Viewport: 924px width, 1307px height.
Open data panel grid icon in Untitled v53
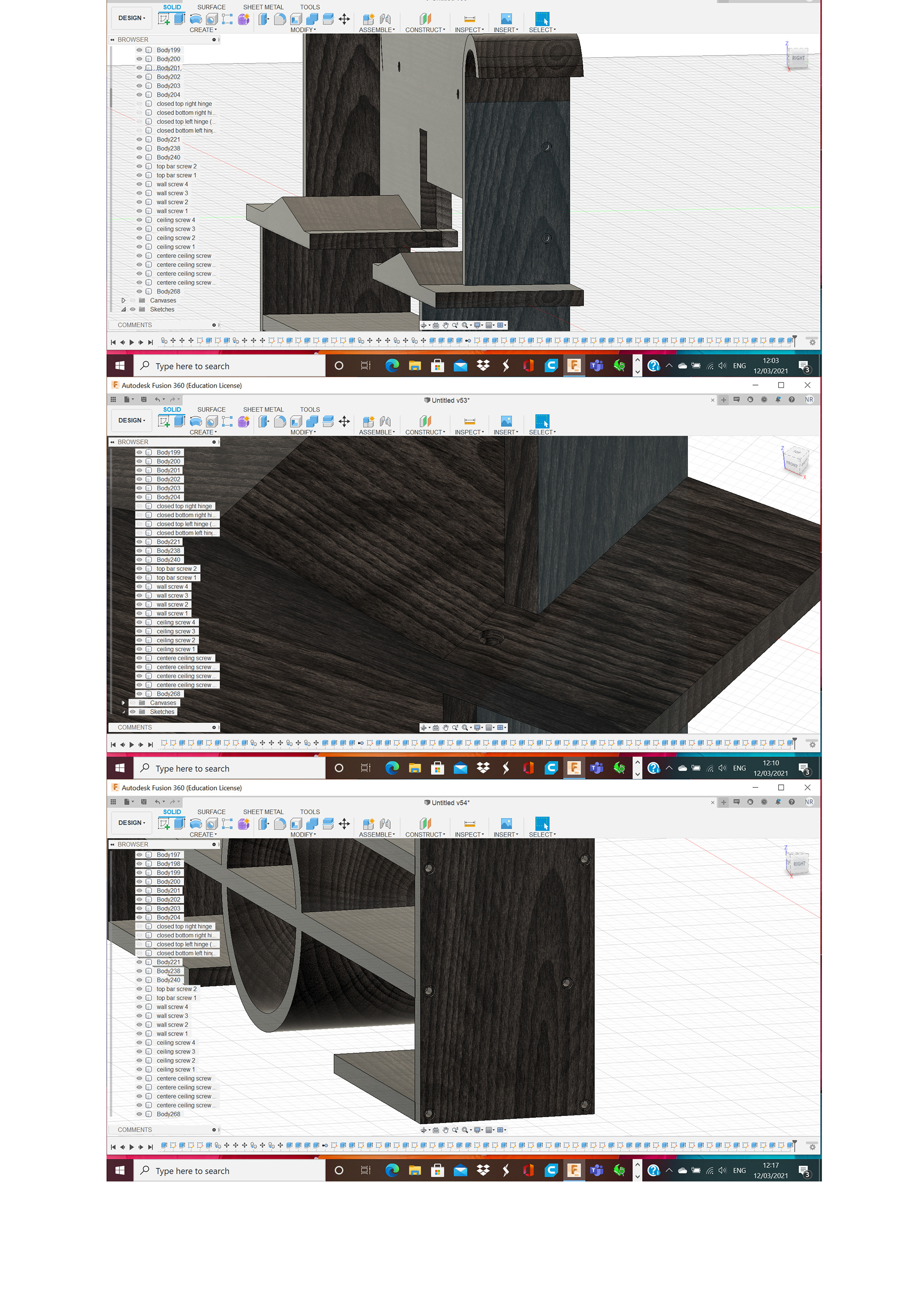tap(113, 399)
